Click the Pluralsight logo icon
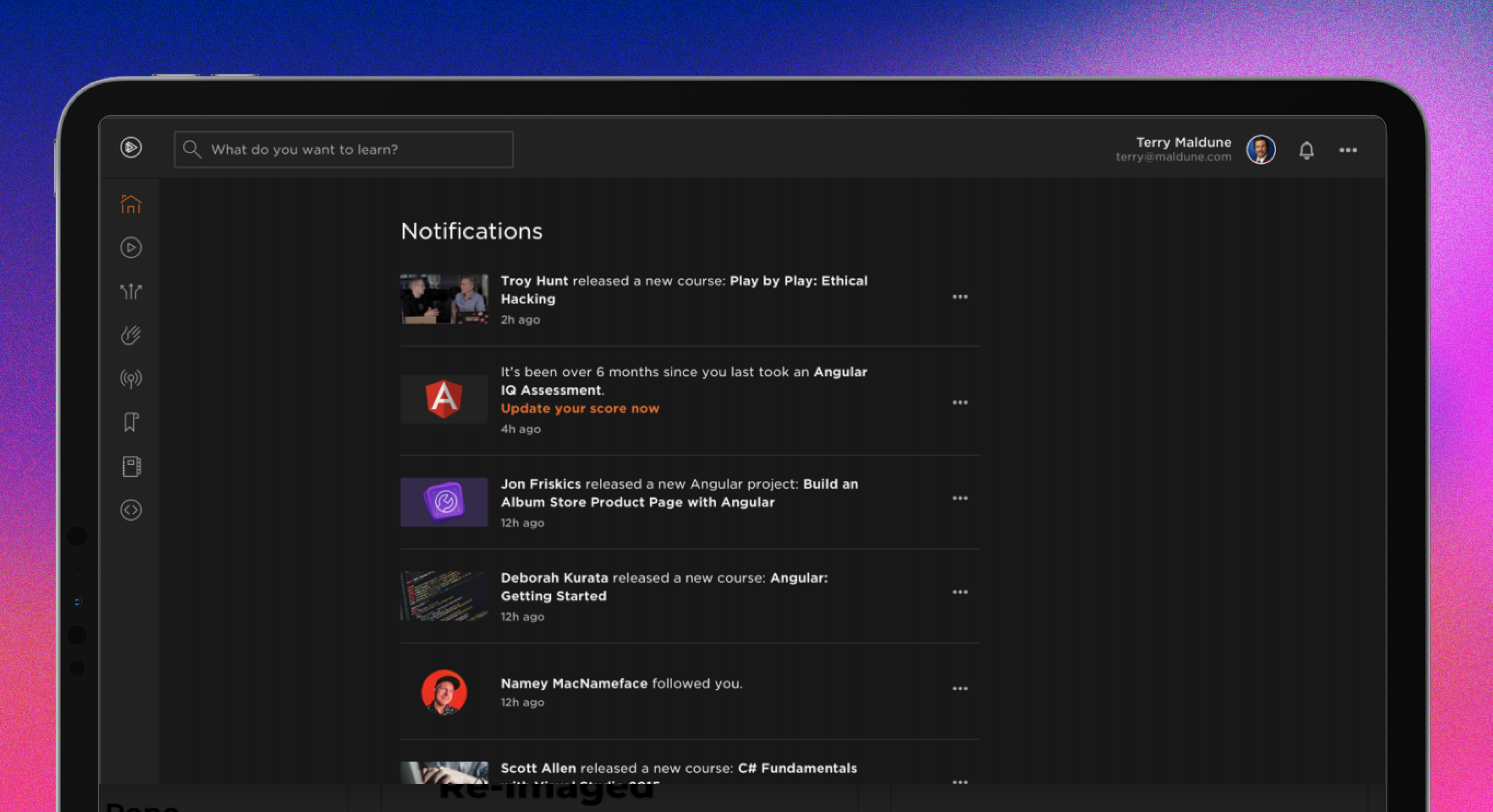This screenshot has height=812, width=1493. pos(131,147)
